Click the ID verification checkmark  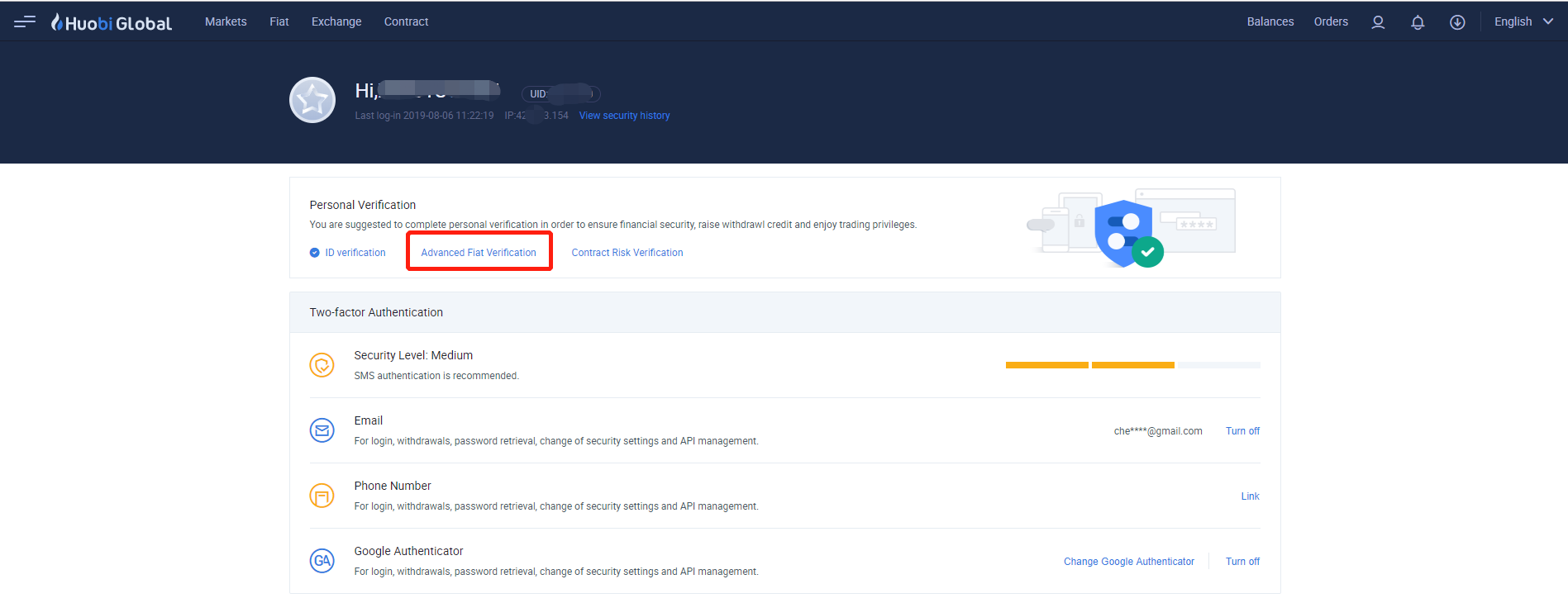click(x=314, y=253)
